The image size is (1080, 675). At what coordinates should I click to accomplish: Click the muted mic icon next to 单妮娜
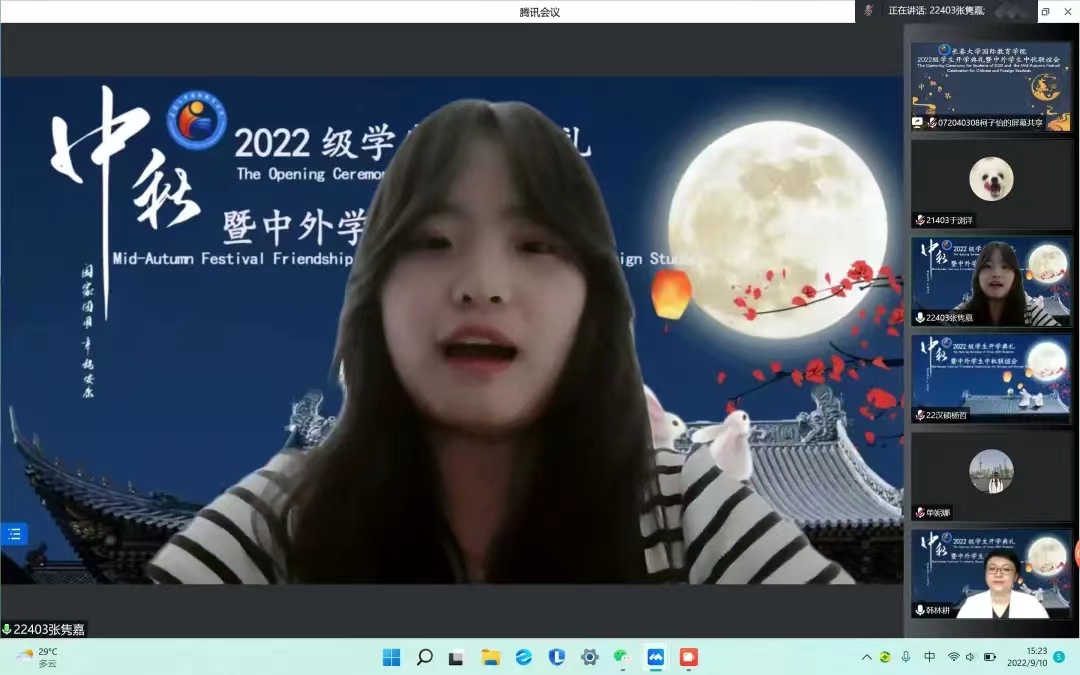click(920, 512)
